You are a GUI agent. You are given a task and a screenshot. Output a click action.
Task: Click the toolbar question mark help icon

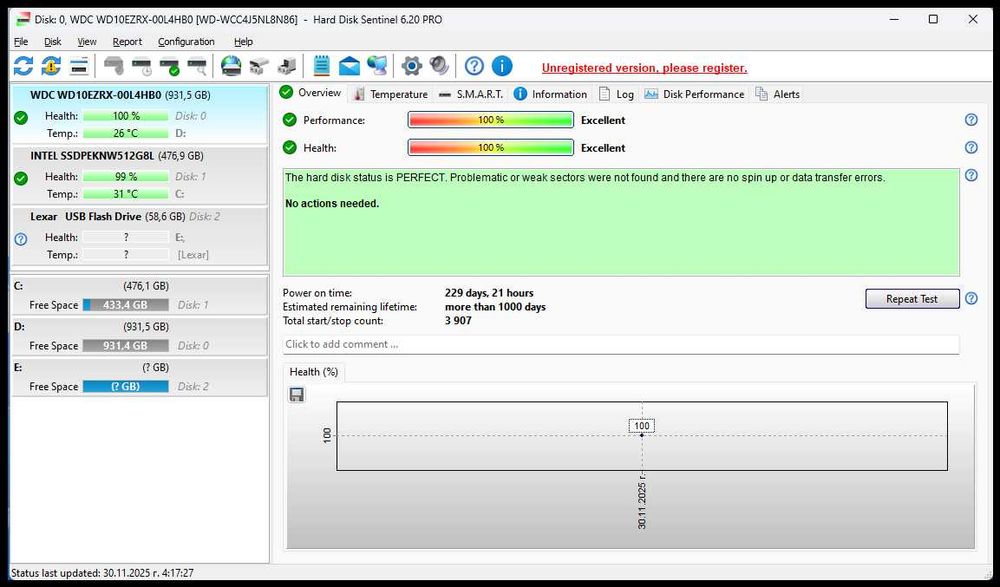tap(474, 66)
